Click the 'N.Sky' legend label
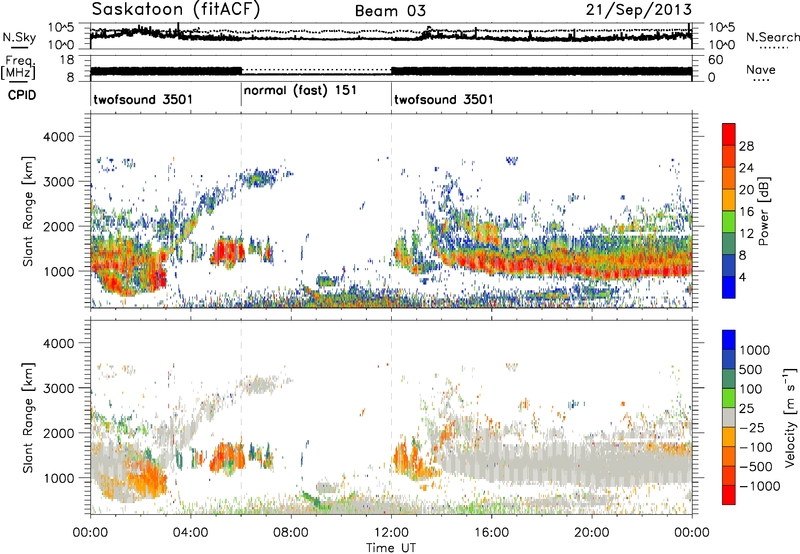The width and height of the screenshot is (800, 554). (x=19, y=37)
